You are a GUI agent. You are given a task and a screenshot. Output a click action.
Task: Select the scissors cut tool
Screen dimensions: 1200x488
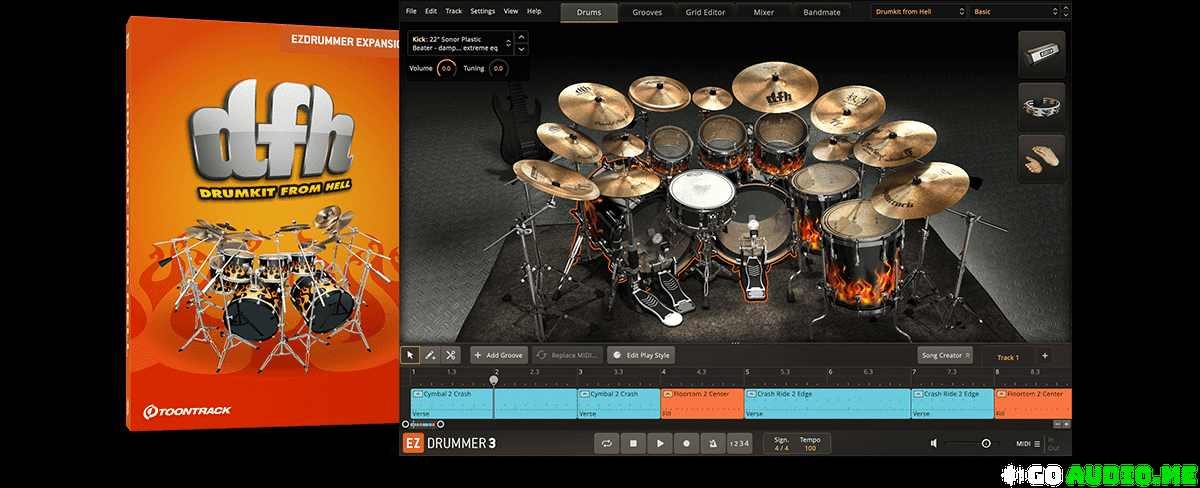click(450, 355)
